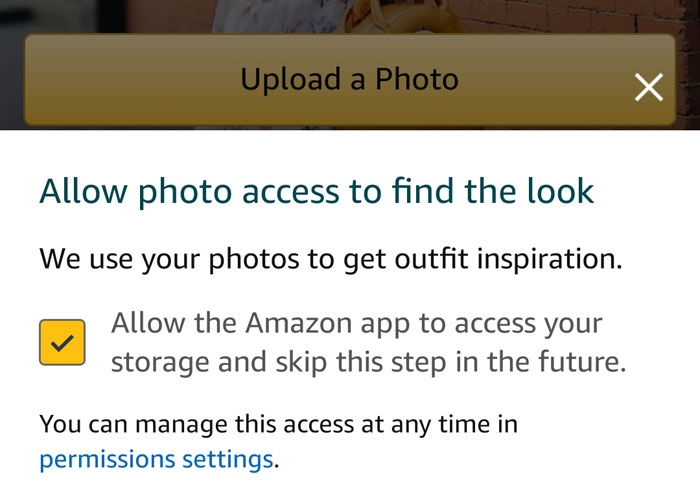
Task: Toggle the 'skip this step in the future' option
Action: coord(62,342)
